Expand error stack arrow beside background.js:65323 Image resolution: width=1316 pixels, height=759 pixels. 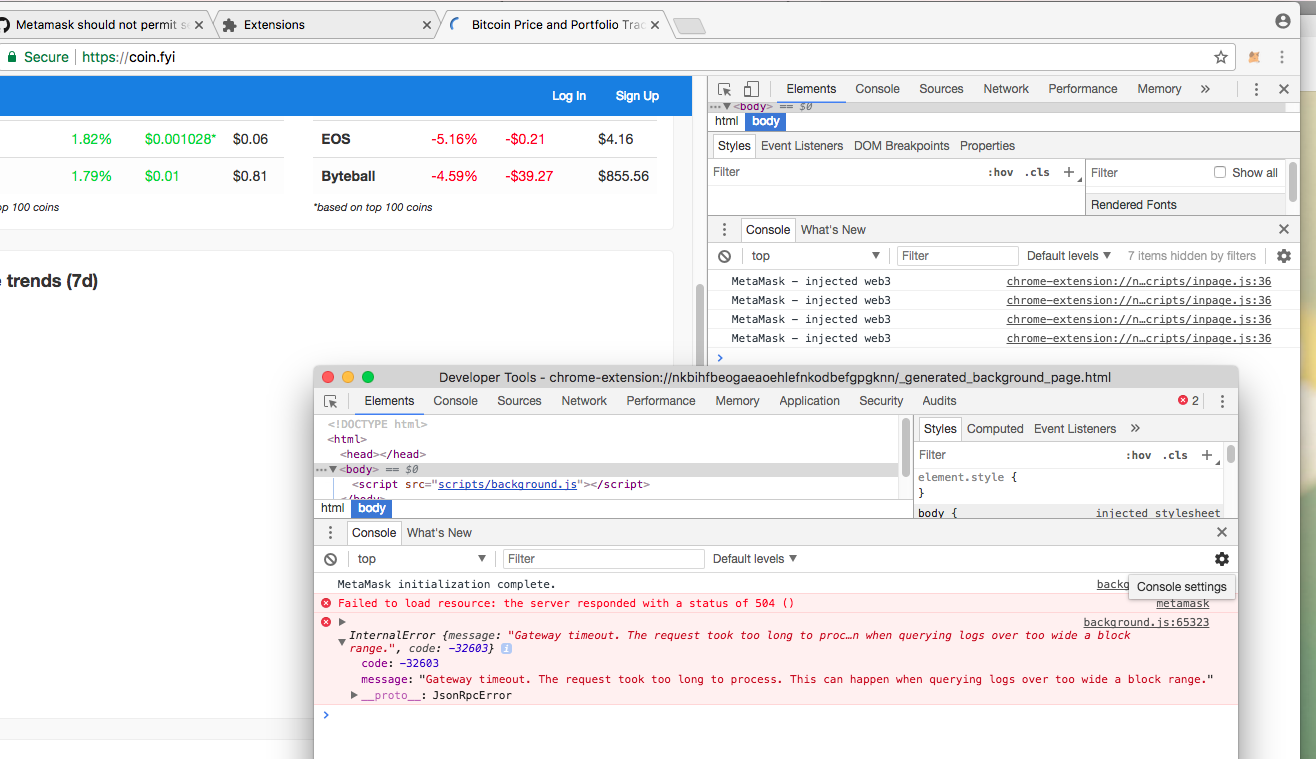342,622
